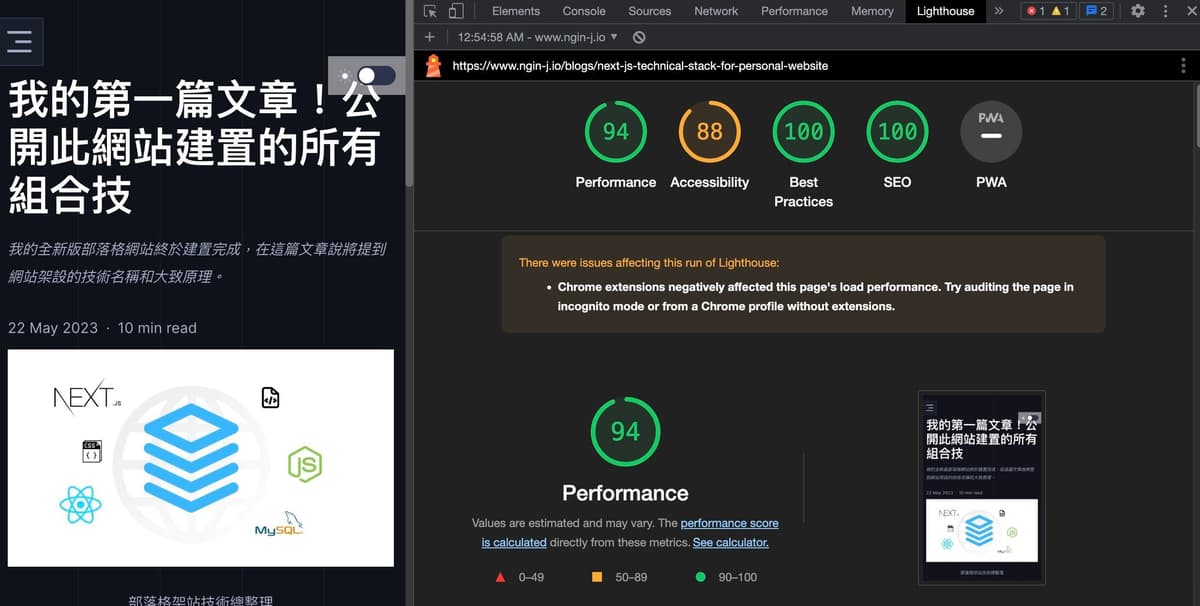Open the blog's hamburger menu
The height and width of the screenshot is (606, 1200).
coord(20,41)
